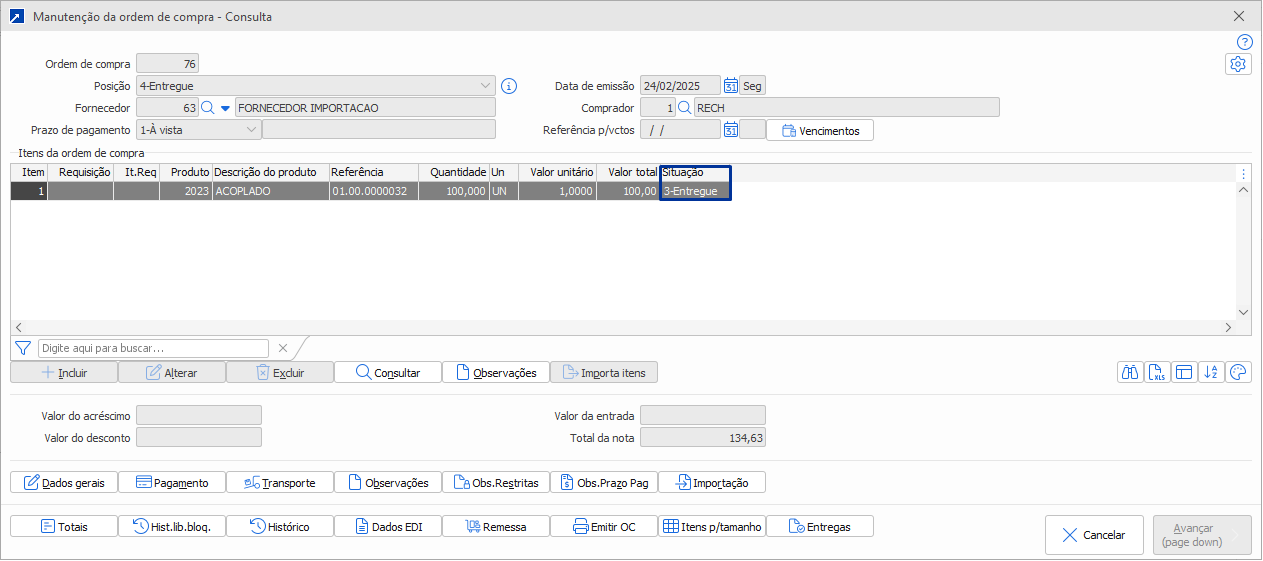Click the filter funnel icon
1263x561 pixels.
[23, 348]
